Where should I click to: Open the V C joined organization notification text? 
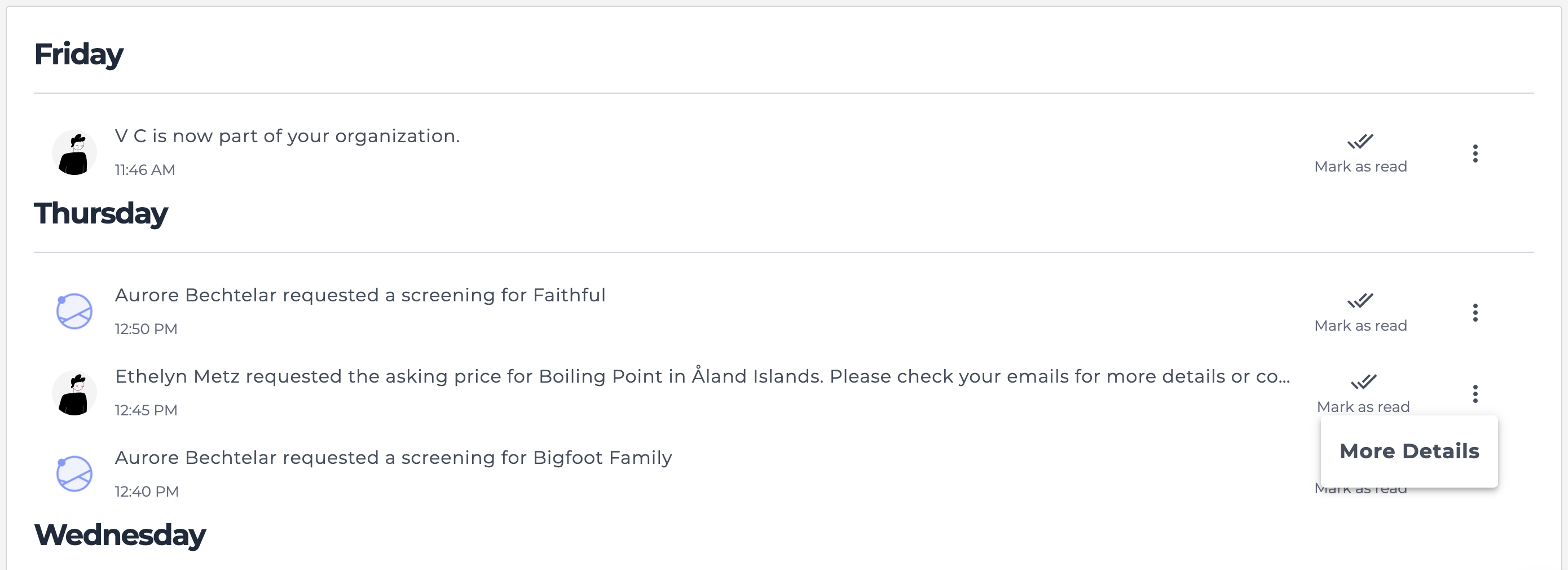[x=287, y=136]
